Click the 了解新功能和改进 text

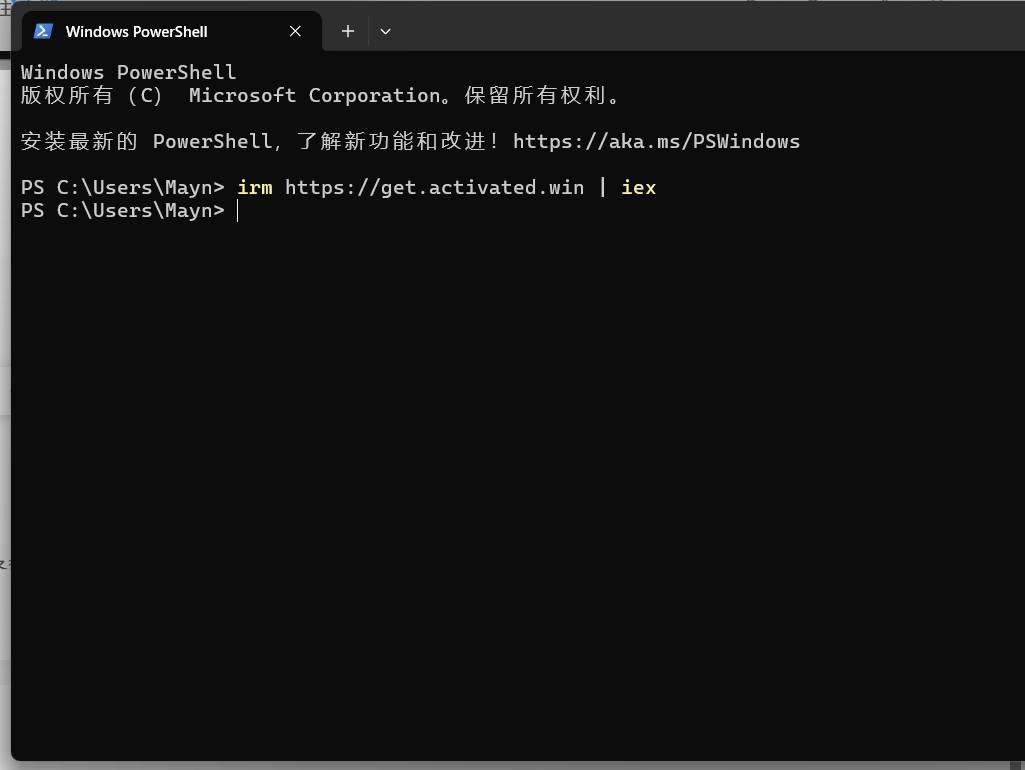click(x=392, y=141)
